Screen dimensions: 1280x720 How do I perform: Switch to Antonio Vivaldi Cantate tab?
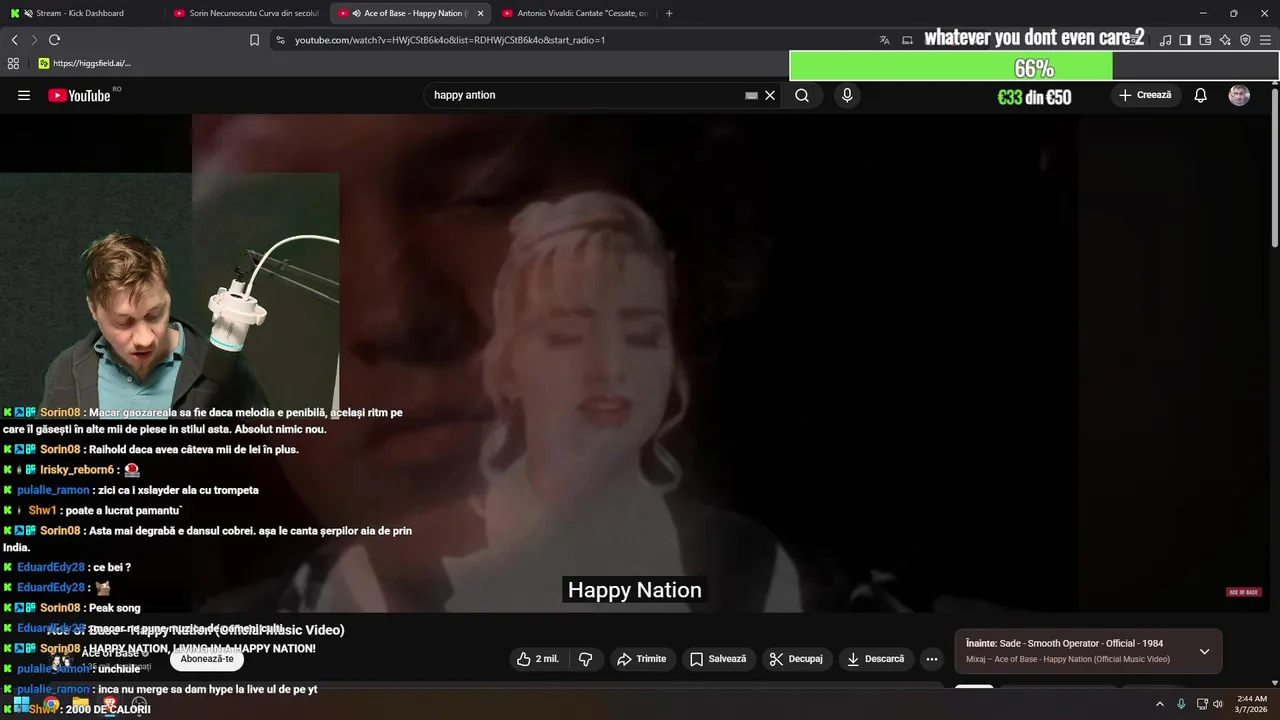575,13
